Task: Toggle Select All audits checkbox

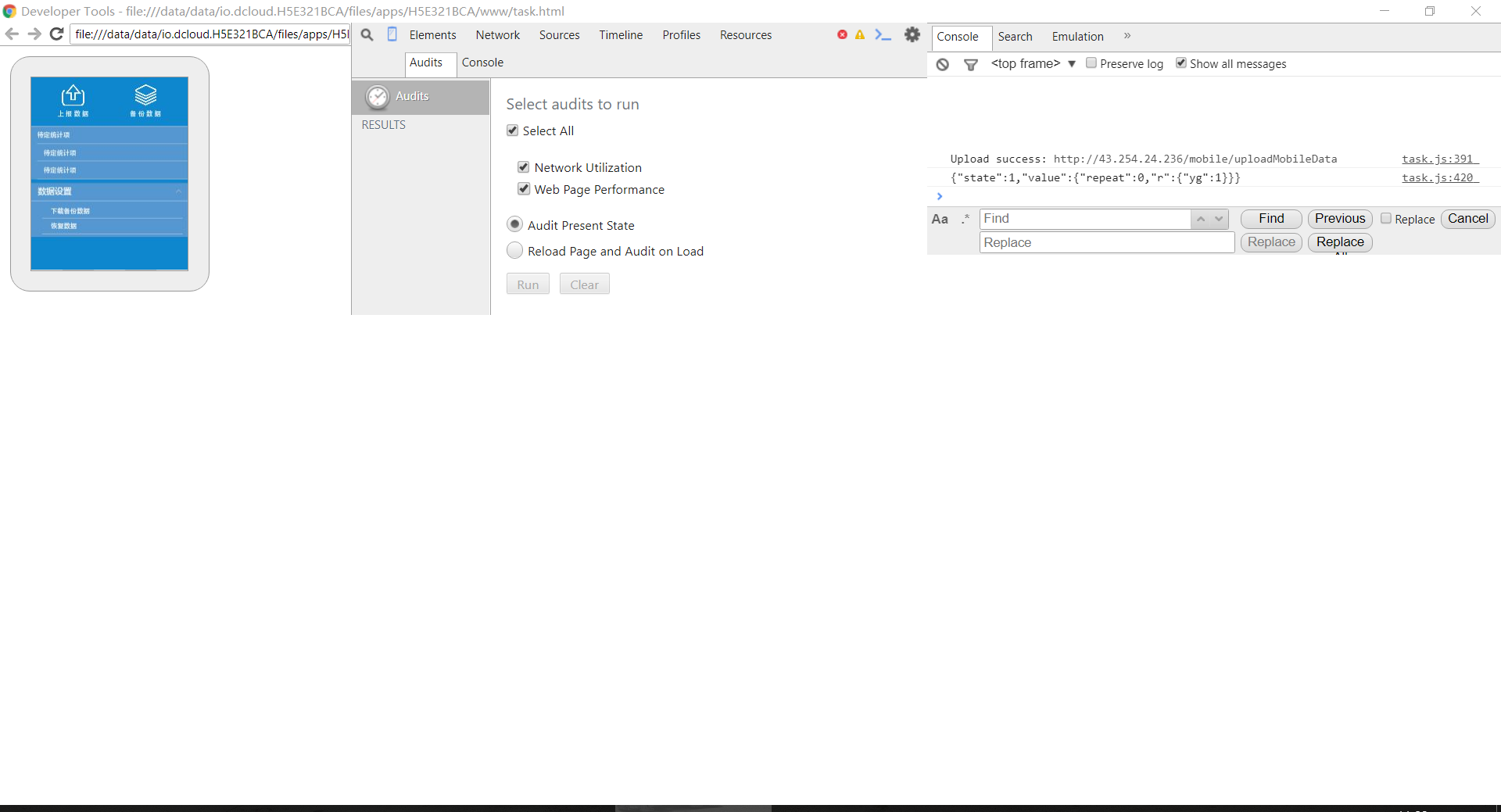Action: 513,131
